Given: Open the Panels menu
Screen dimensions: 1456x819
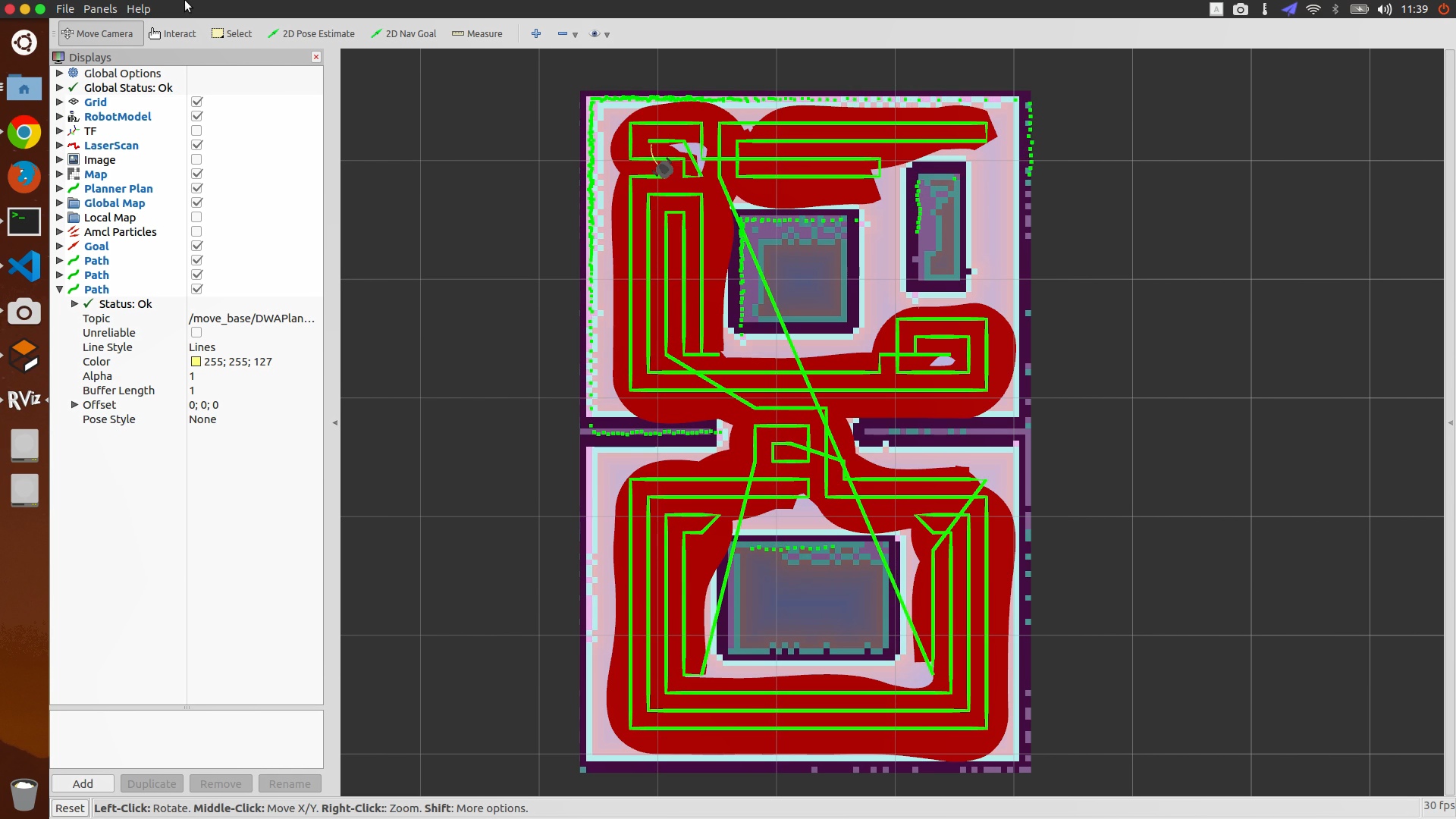Looking at the screenshot, I should [x=100, y=9].
